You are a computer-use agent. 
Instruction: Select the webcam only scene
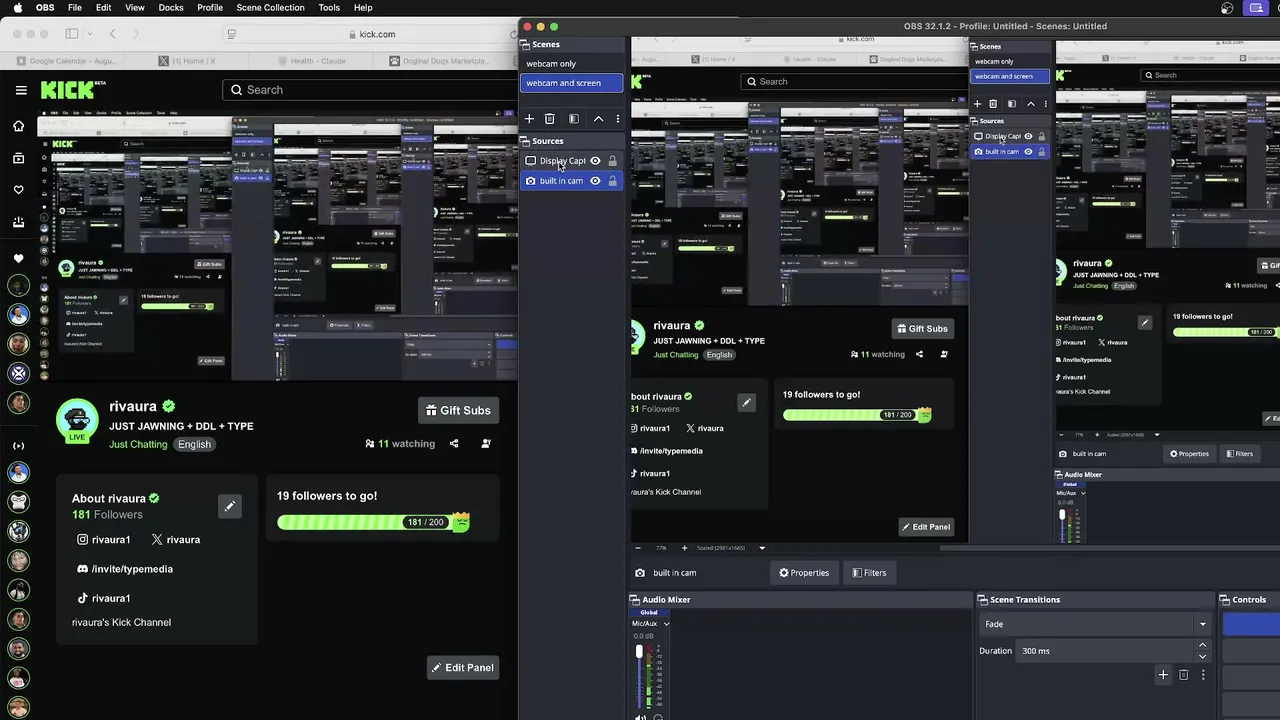click(x=571, y=64)
